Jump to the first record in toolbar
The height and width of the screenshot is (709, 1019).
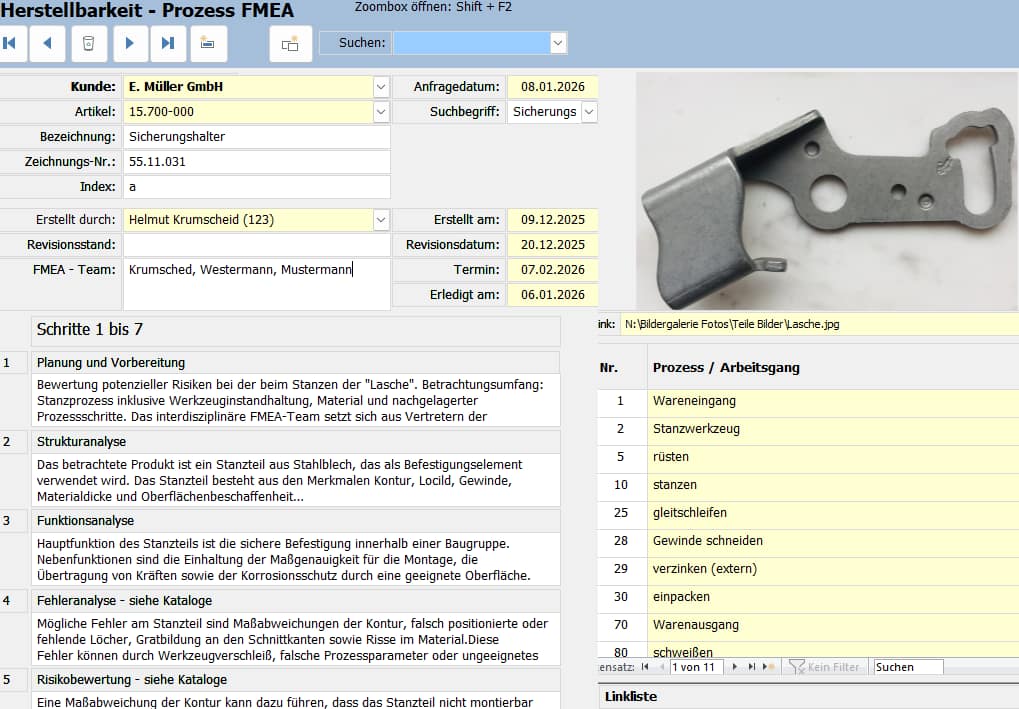coord(10,43)
